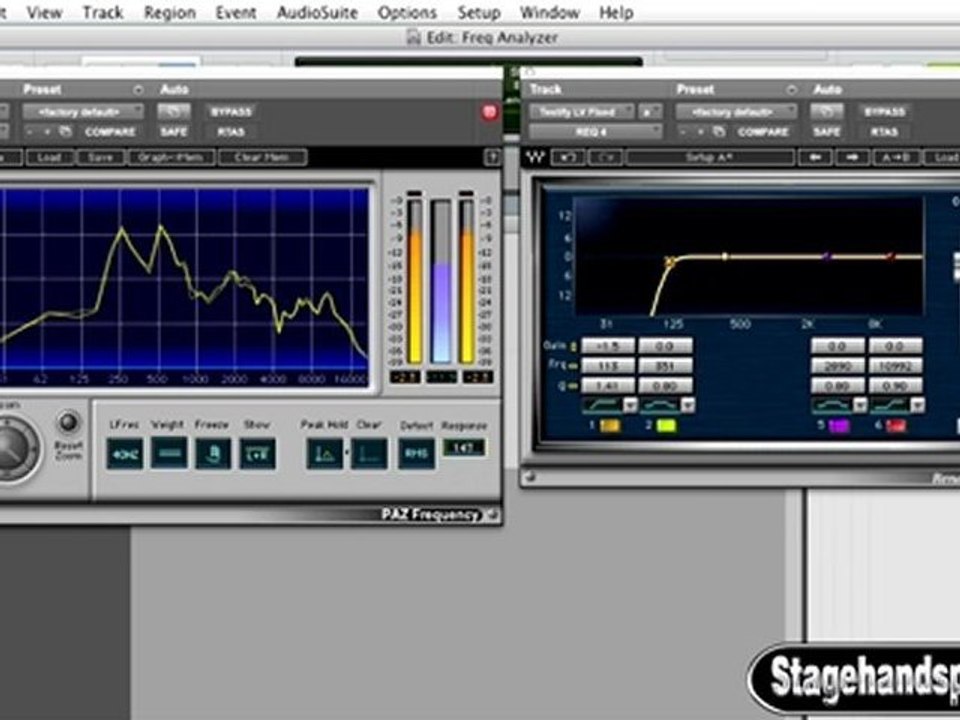Toggle SAFE in the REQ 4 window
Viewport: 960px width, 720px height.
(x=827, y=132)
